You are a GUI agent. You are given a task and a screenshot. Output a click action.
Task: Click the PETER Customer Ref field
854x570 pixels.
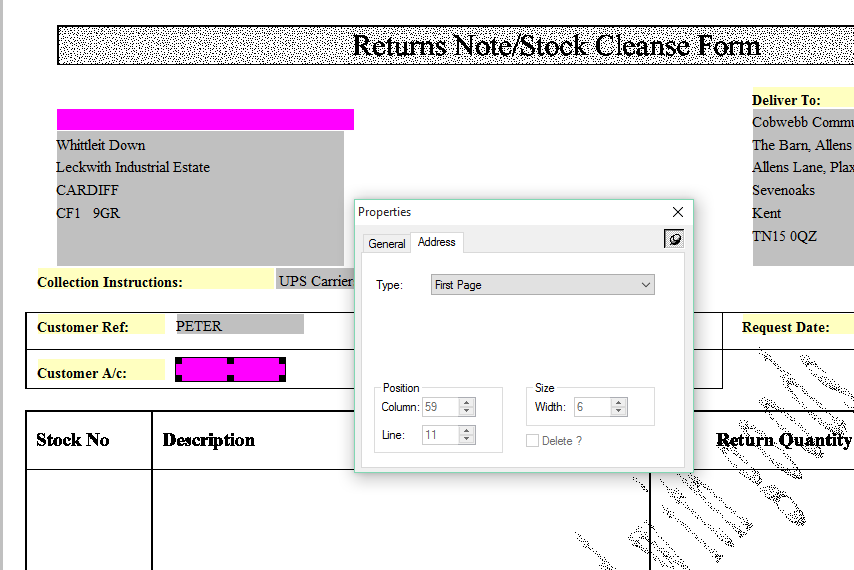pos(239,325)
